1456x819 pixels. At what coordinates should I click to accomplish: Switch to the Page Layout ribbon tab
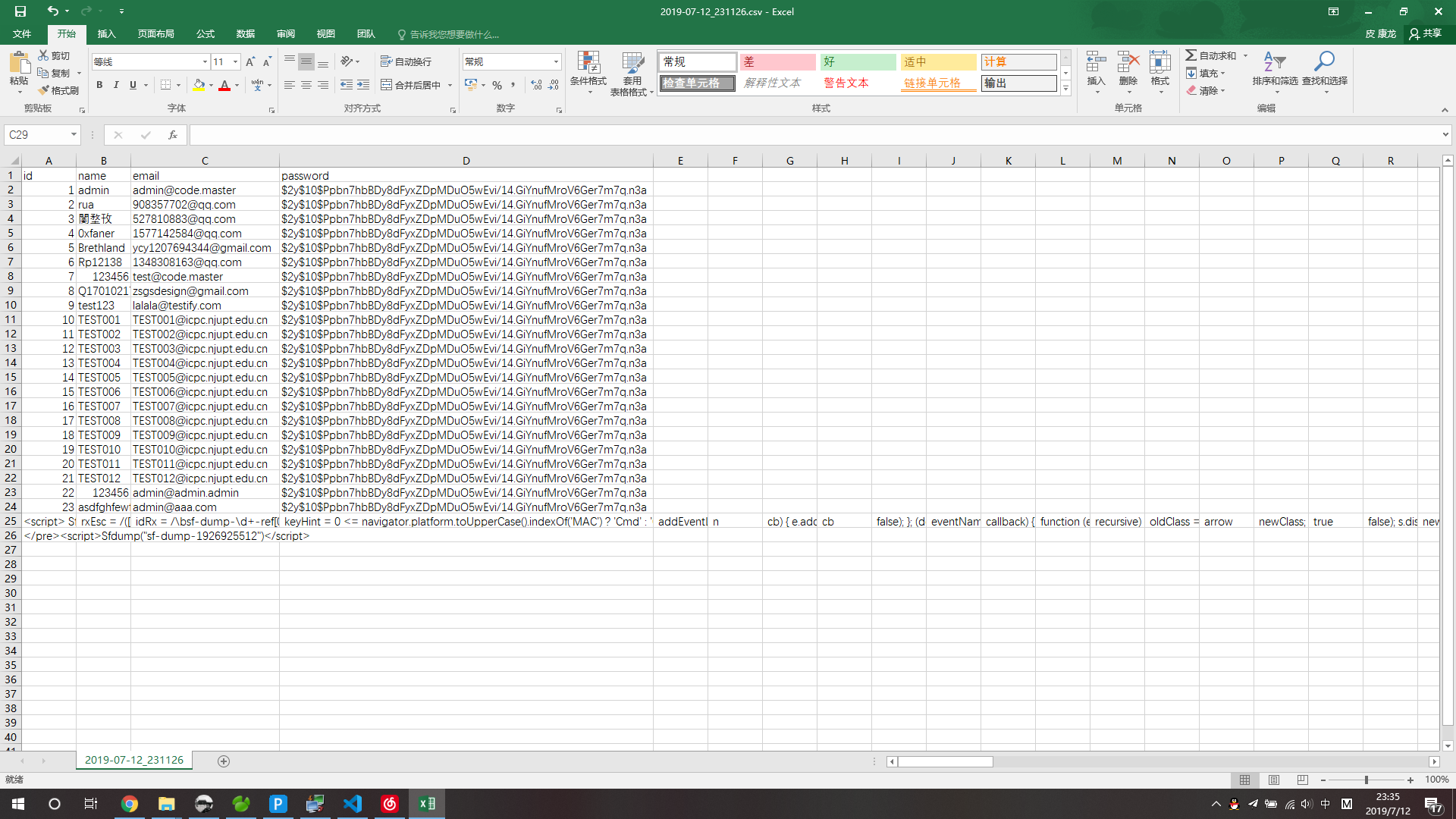[156, 34]
